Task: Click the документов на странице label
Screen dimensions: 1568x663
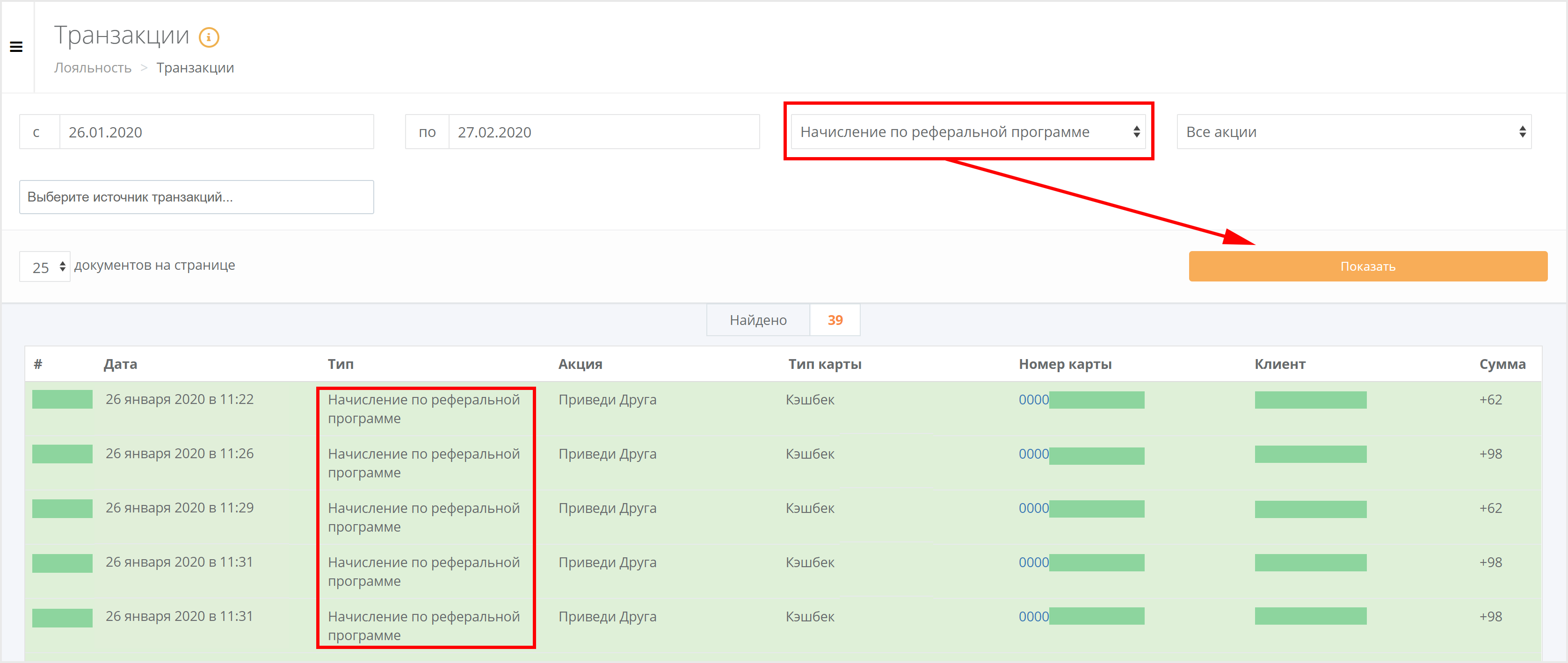Action: (x=155, y=265)
